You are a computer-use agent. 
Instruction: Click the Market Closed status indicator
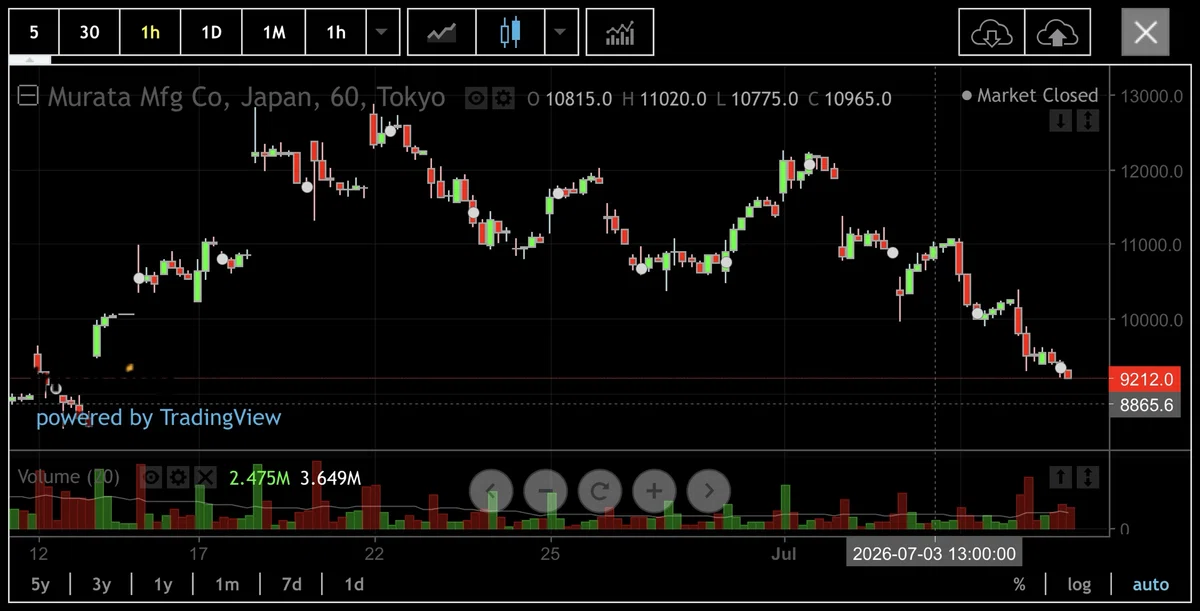pos(1030,95)
